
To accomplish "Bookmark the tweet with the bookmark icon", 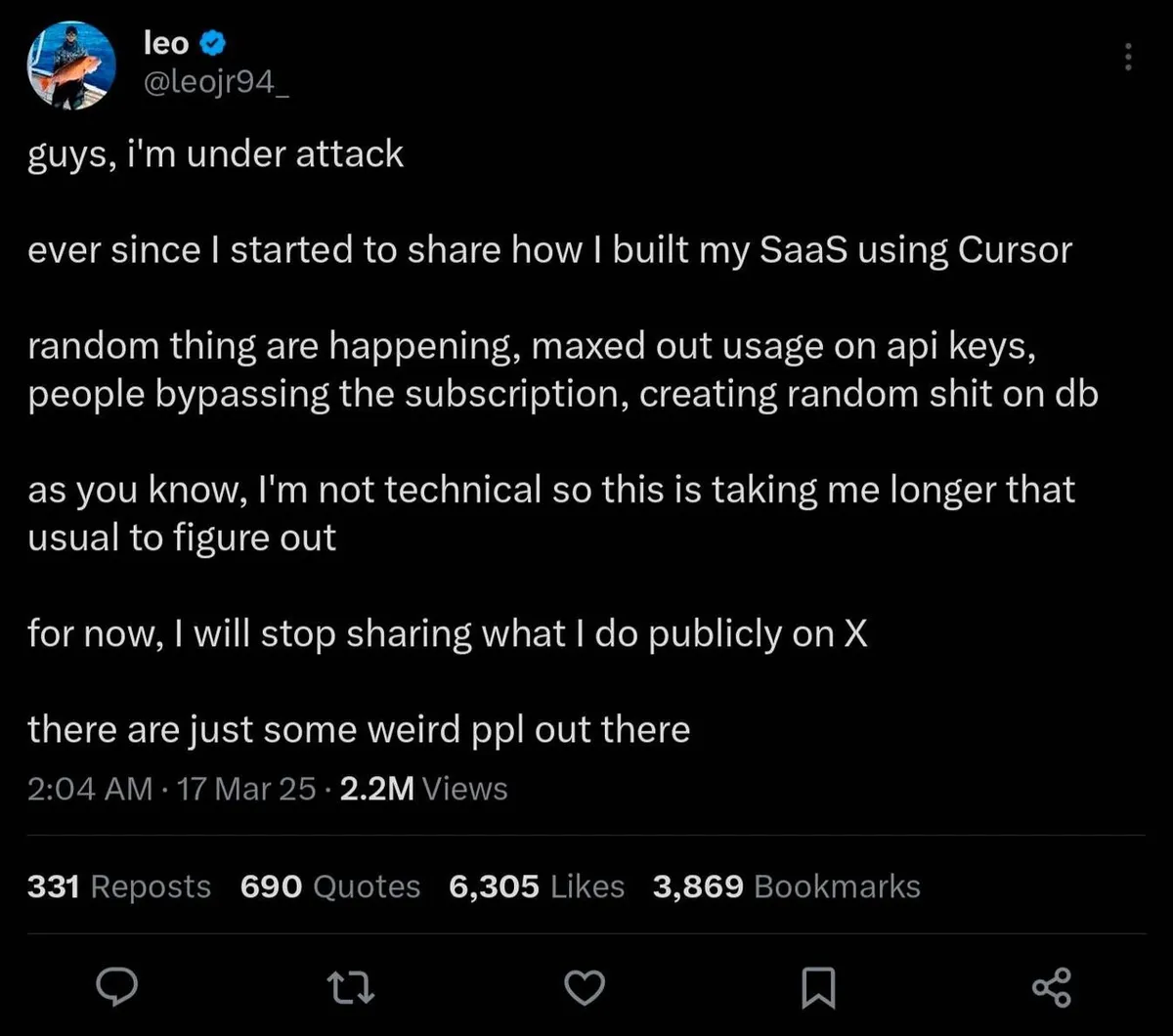I will 817,986.
